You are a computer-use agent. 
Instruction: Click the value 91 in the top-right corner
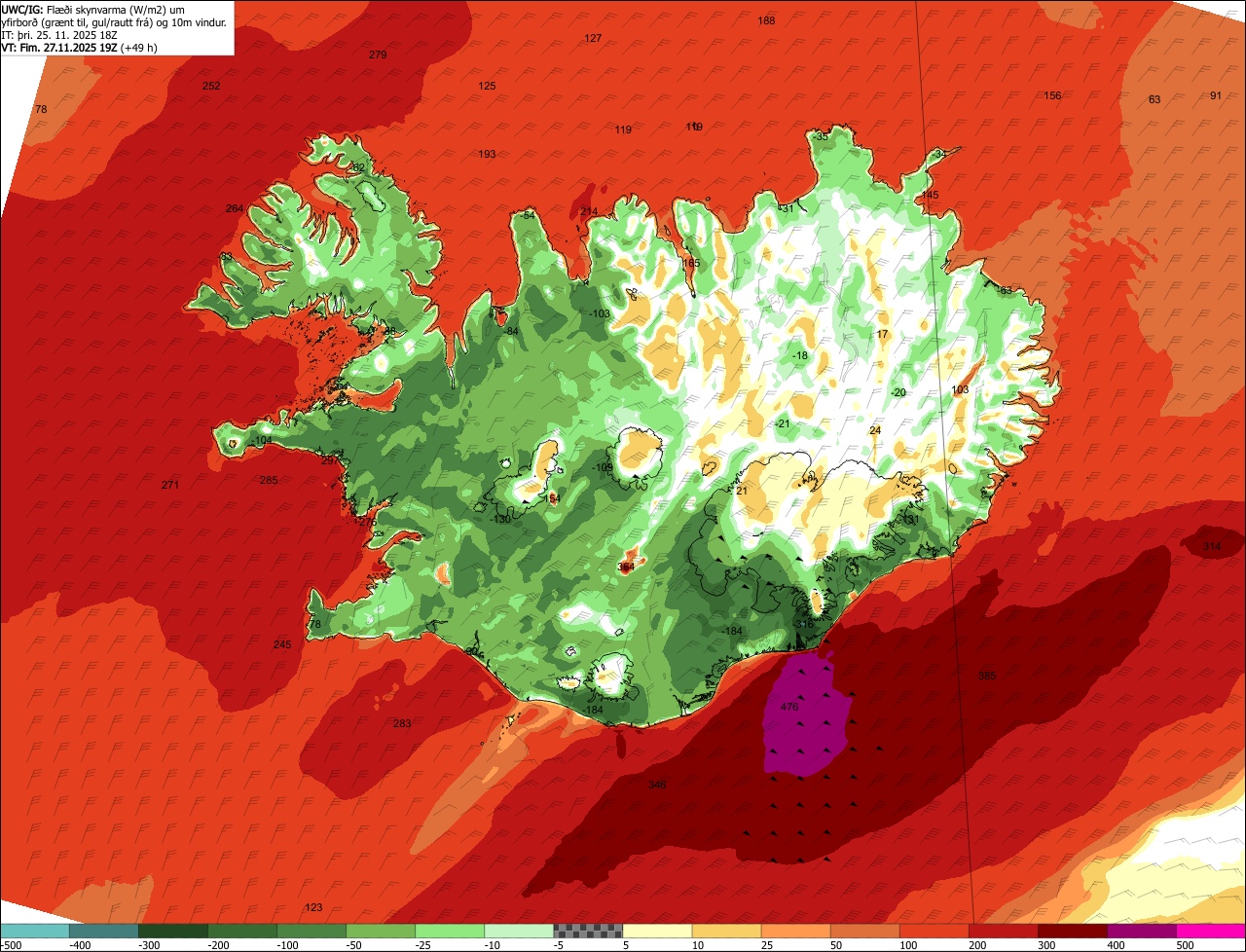pos(1215,96)
